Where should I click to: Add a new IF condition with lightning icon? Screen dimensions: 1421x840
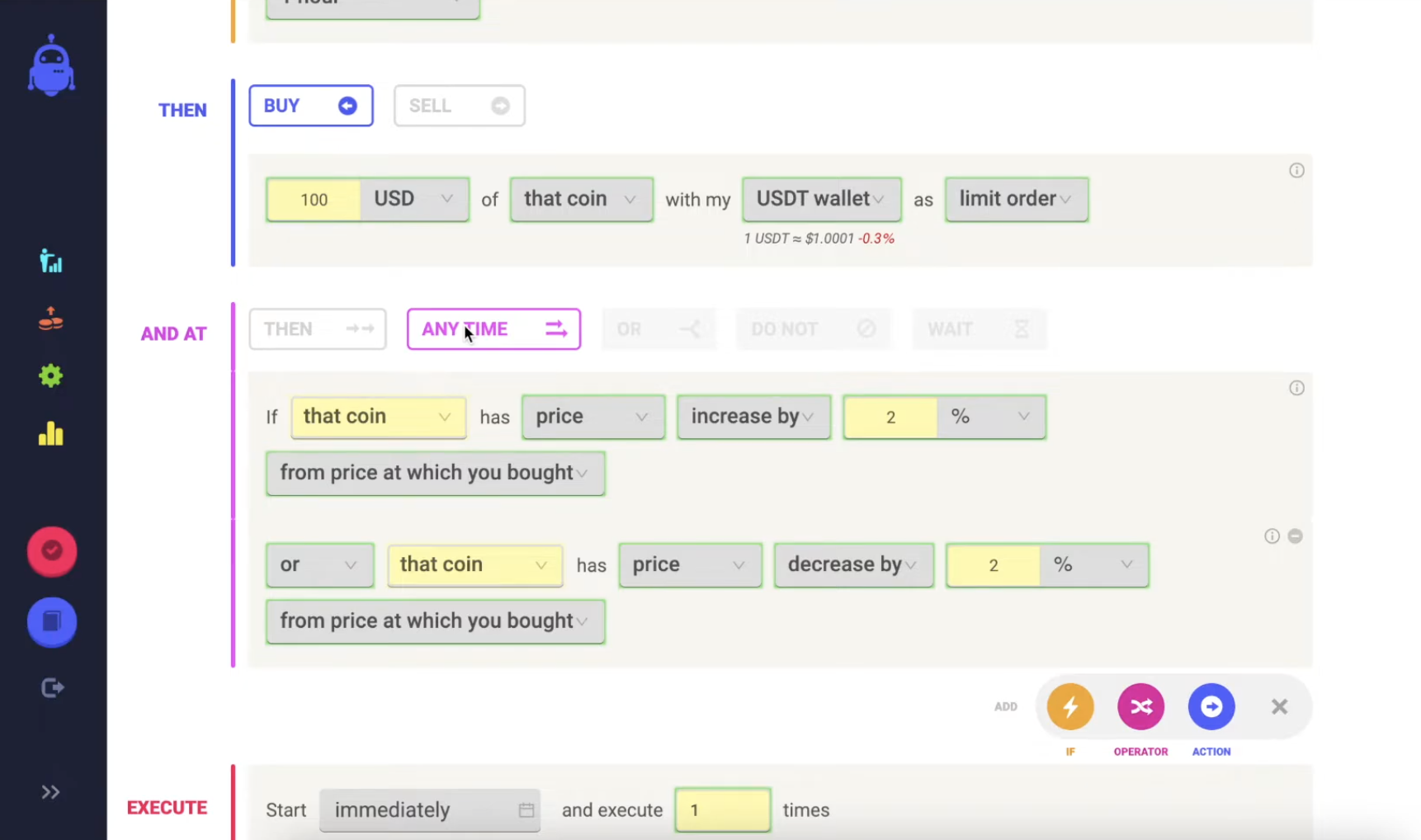1070,707
